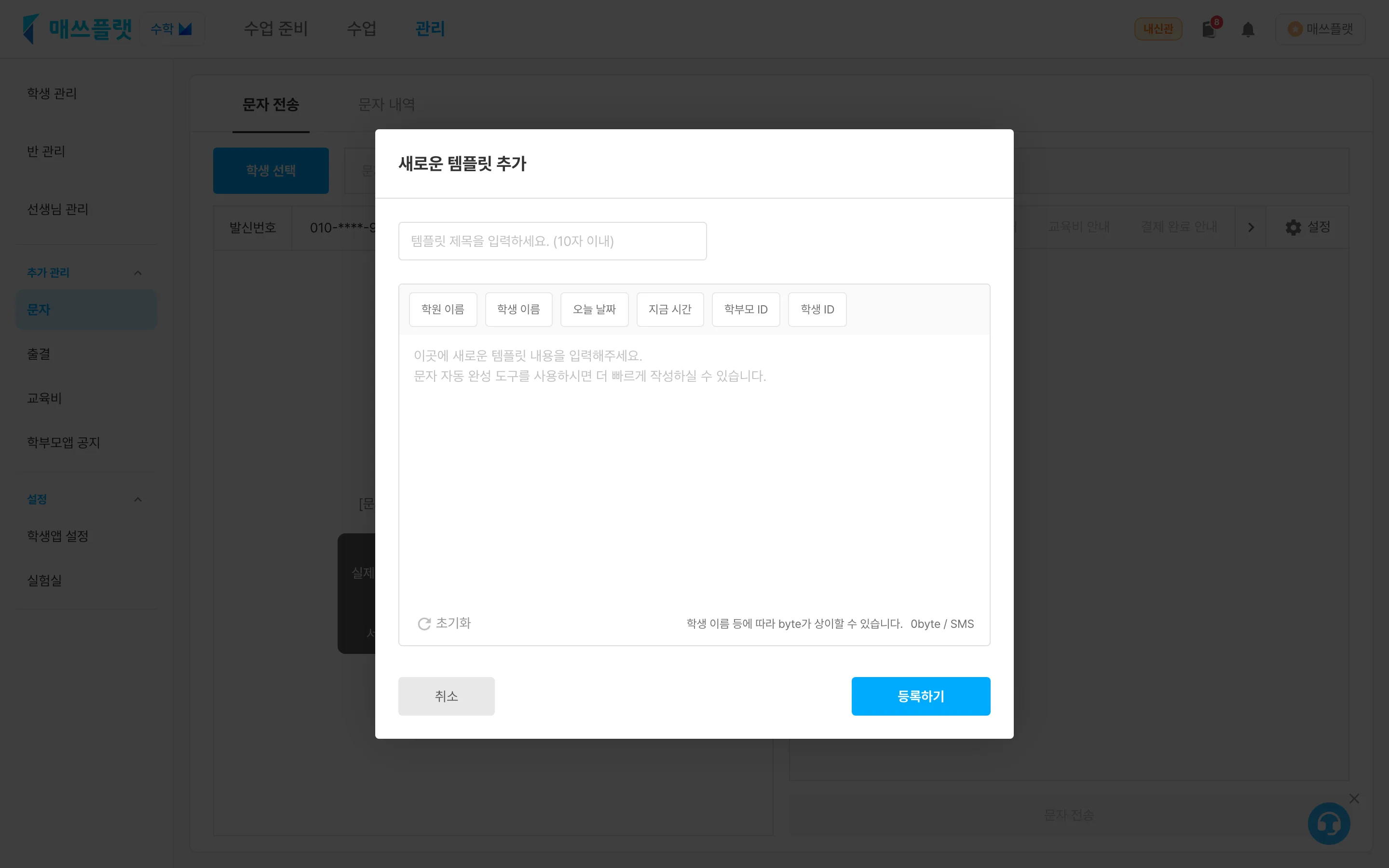Click the 0byte / SMS counter text
Viewport: 1389px width, 868px height.
(942, 624)
